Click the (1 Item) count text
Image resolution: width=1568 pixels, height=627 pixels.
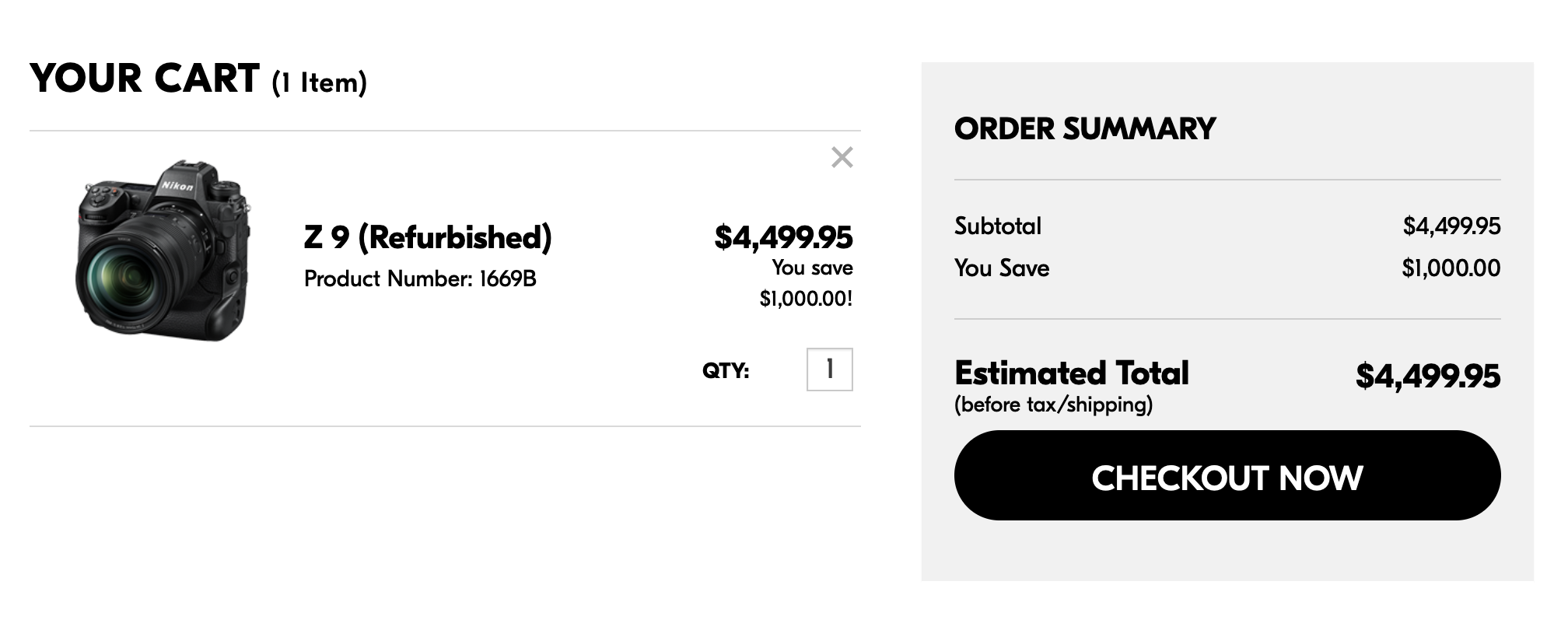pos(319,82)
